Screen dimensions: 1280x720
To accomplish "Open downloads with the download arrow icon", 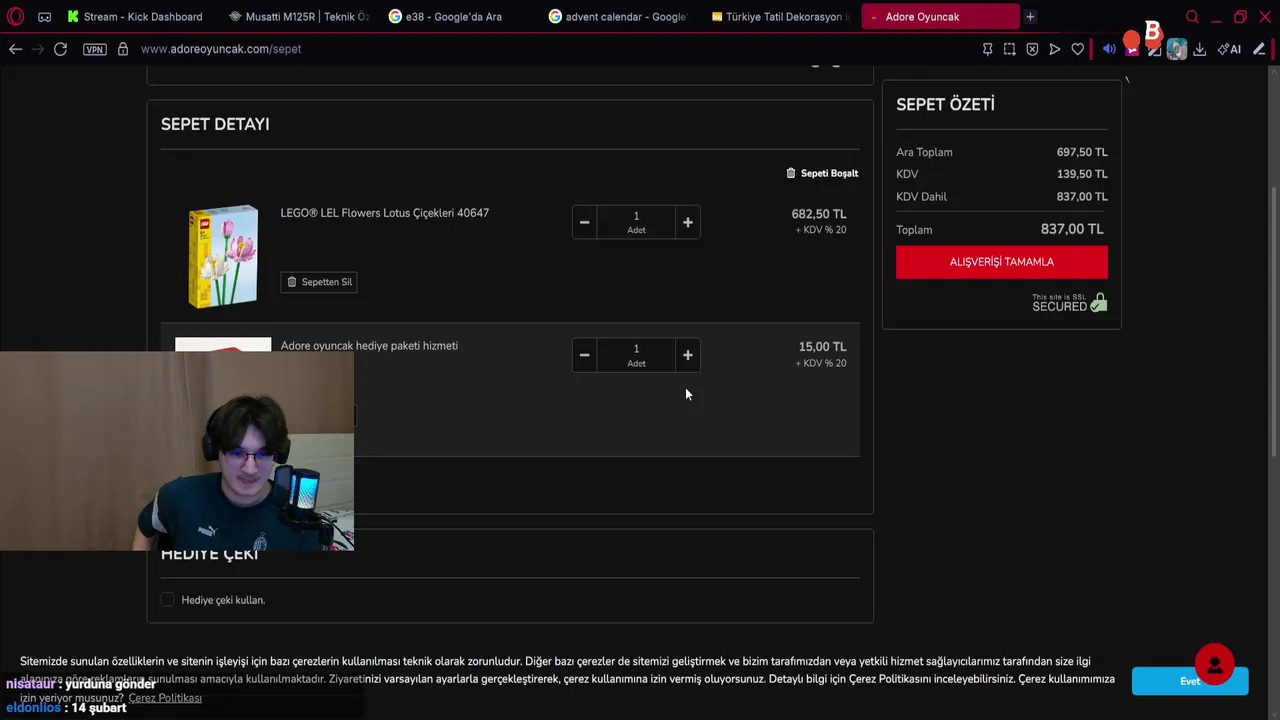I will coord(1199,49).
